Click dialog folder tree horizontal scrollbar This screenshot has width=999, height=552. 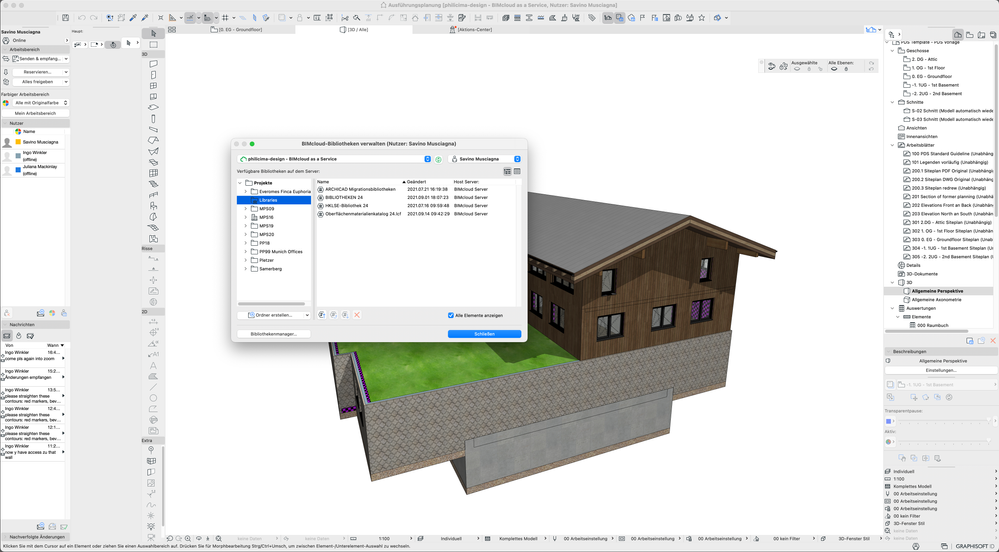point(271,304)
